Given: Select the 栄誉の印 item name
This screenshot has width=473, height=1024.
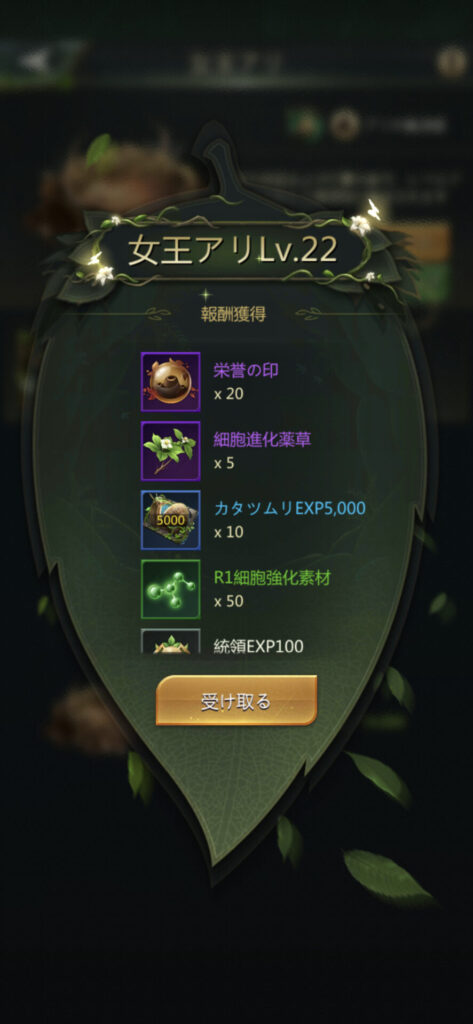Looking at the screenshot, I should tap(246, 370).
